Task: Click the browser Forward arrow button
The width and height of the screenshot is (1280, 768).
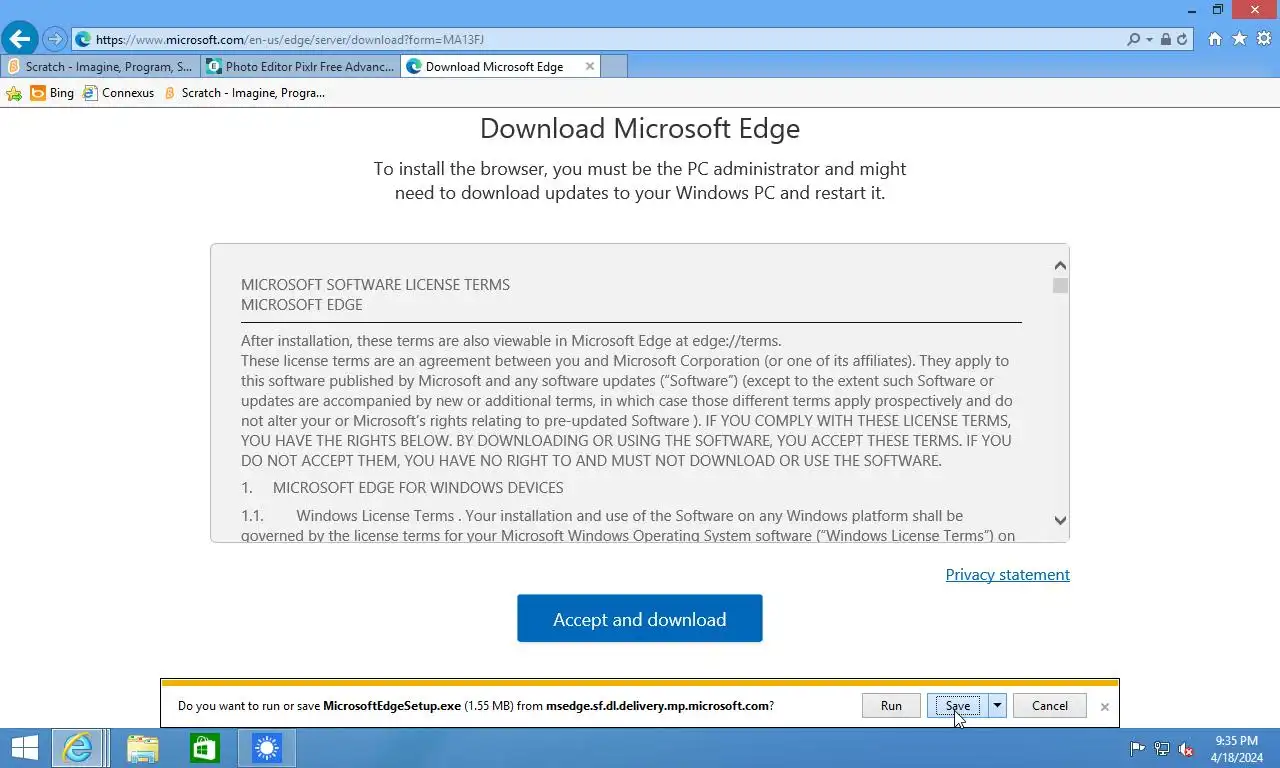Action: point(55,40)
